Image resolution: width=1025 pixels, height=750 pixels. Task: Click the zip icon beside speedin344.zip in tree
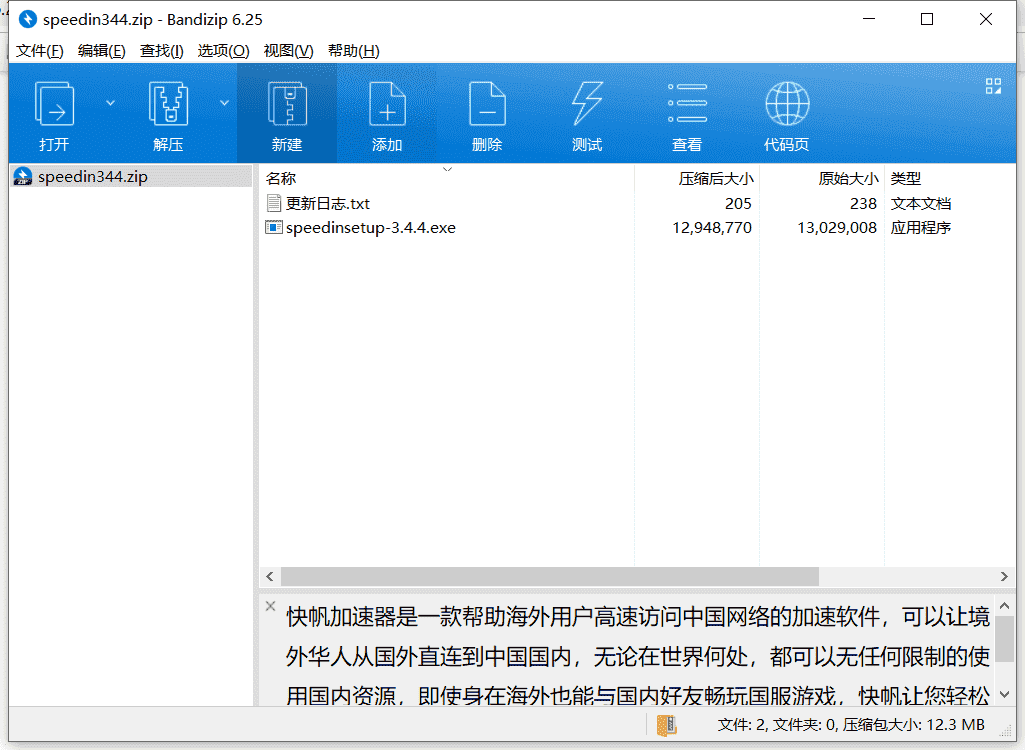(x=23, y=177)
